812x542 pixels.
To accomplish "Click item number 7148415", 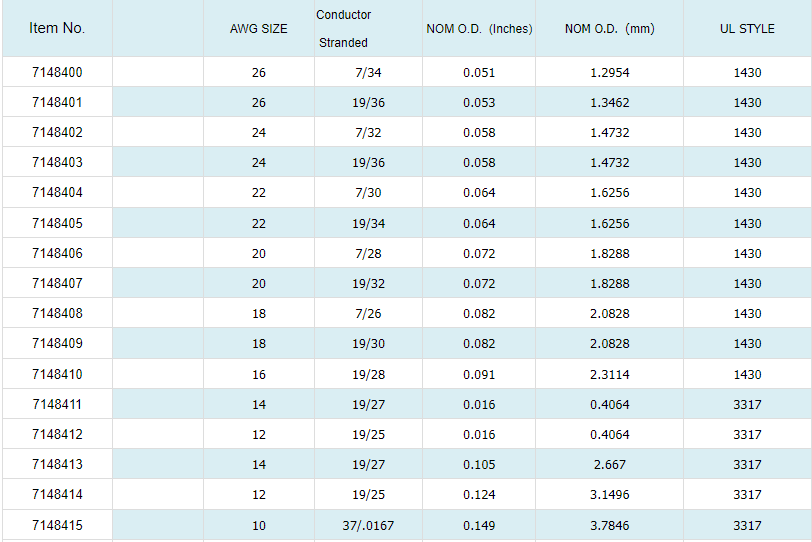I will 57,525.
